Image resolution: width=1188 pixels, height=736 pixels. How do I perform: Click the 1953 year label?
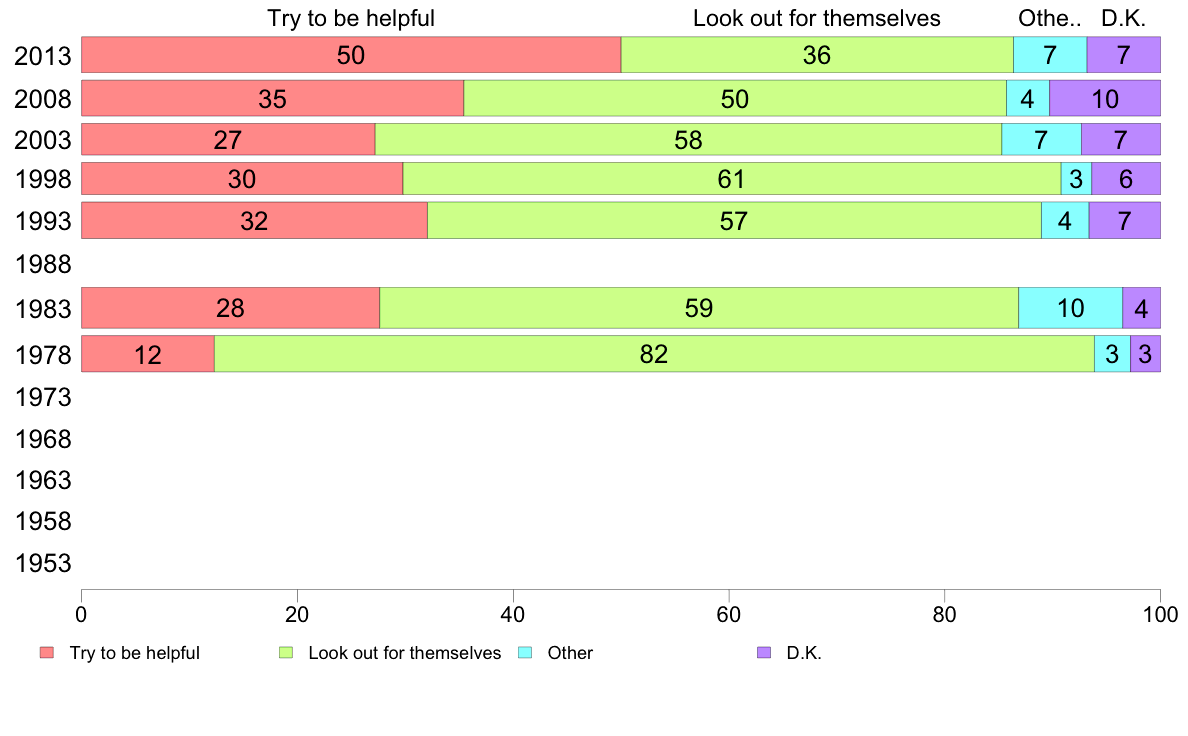click(43, 563)
